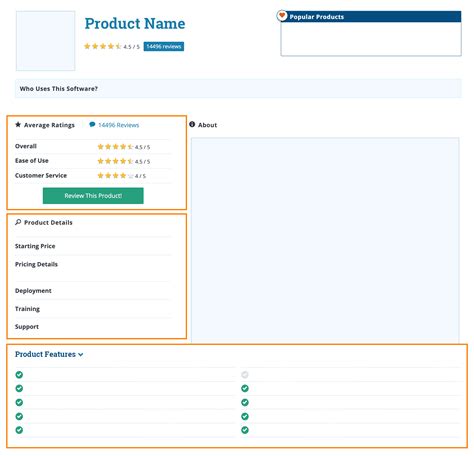Image resolution: width=474 pixels, height=456 pixels.
Task: Click the Product Details heading
Action: tap(48, 222)
